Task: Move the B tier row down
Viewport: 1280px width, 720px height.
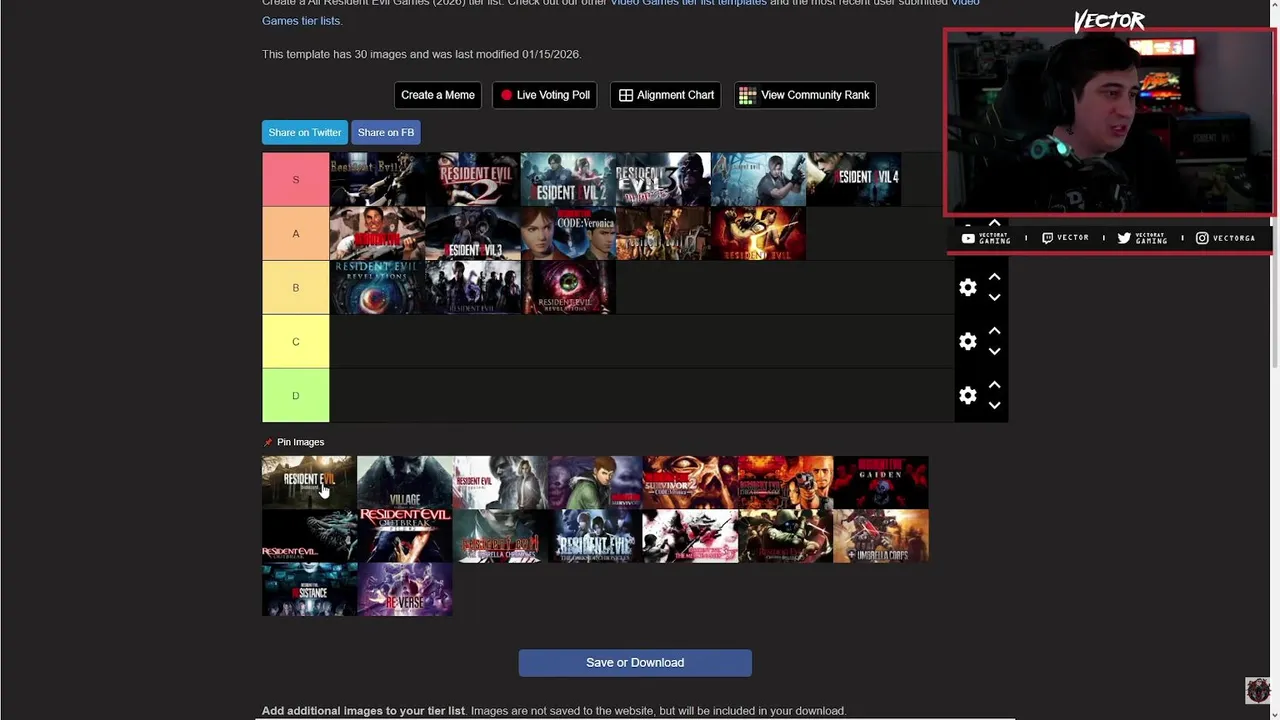Action: coord(994,297)
